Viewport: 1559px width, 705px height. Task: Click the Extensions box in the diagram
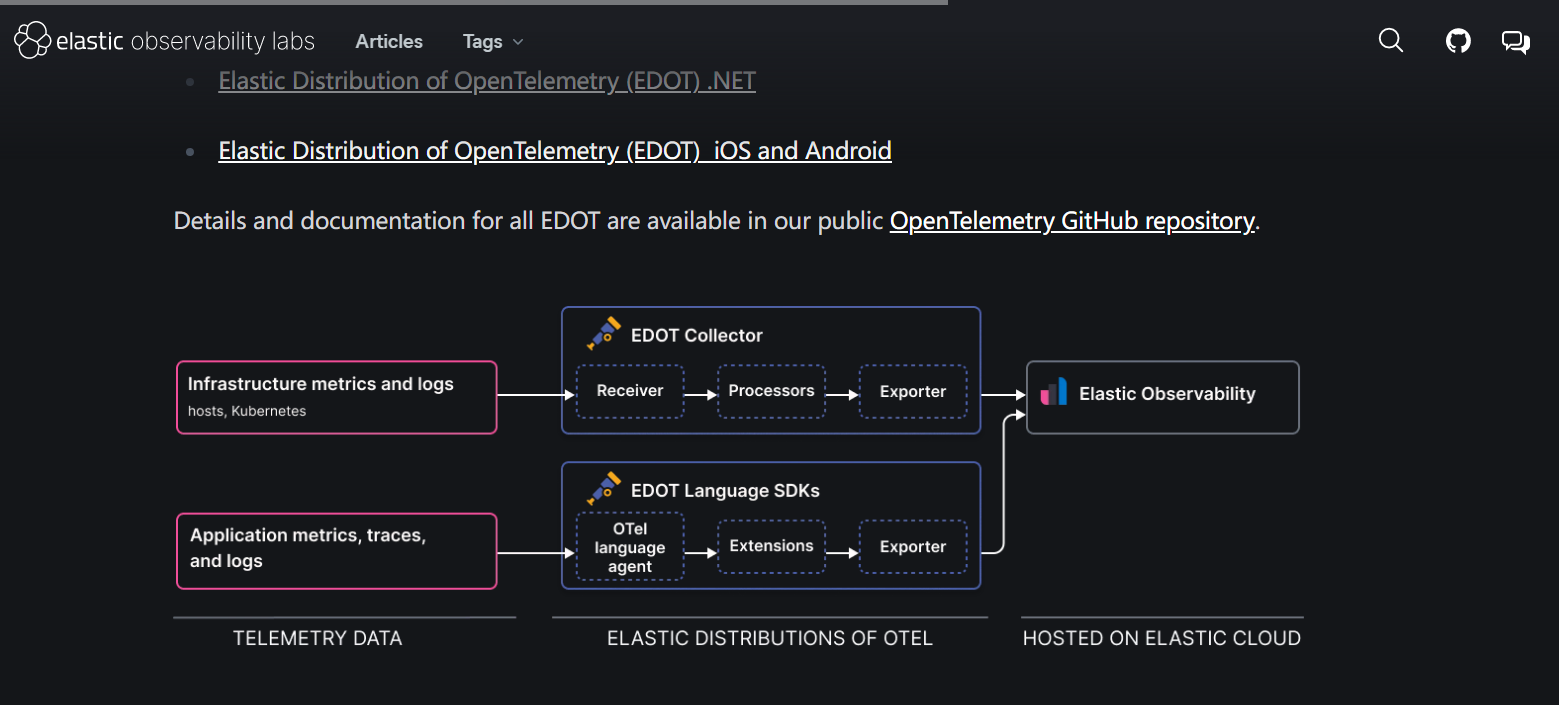click(771, 546)
